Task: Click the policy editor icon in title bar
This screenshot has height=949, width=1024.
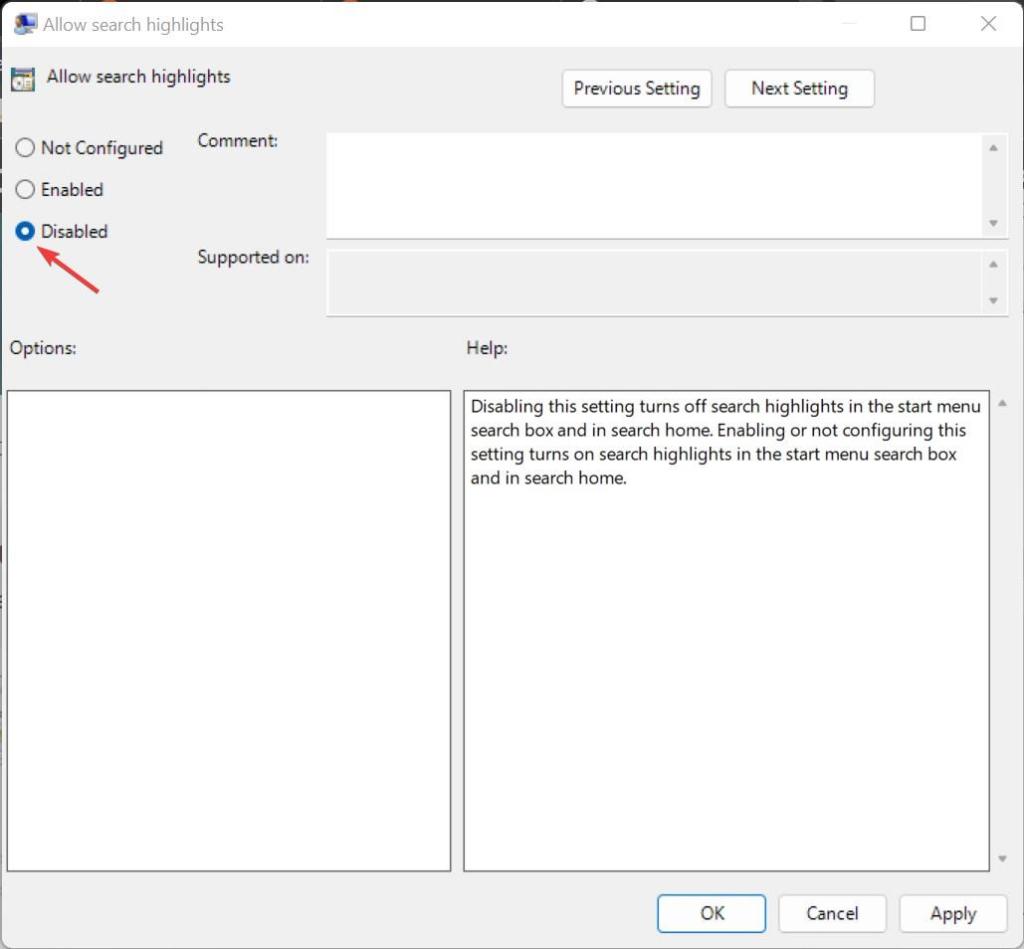Action: click(24, 24)
